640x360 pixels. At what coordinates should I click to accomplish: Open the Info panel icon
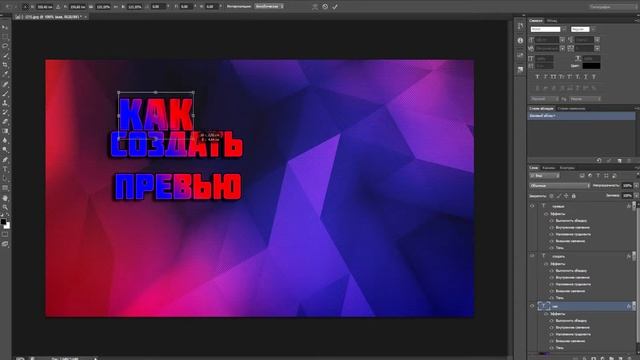[520, 40]
